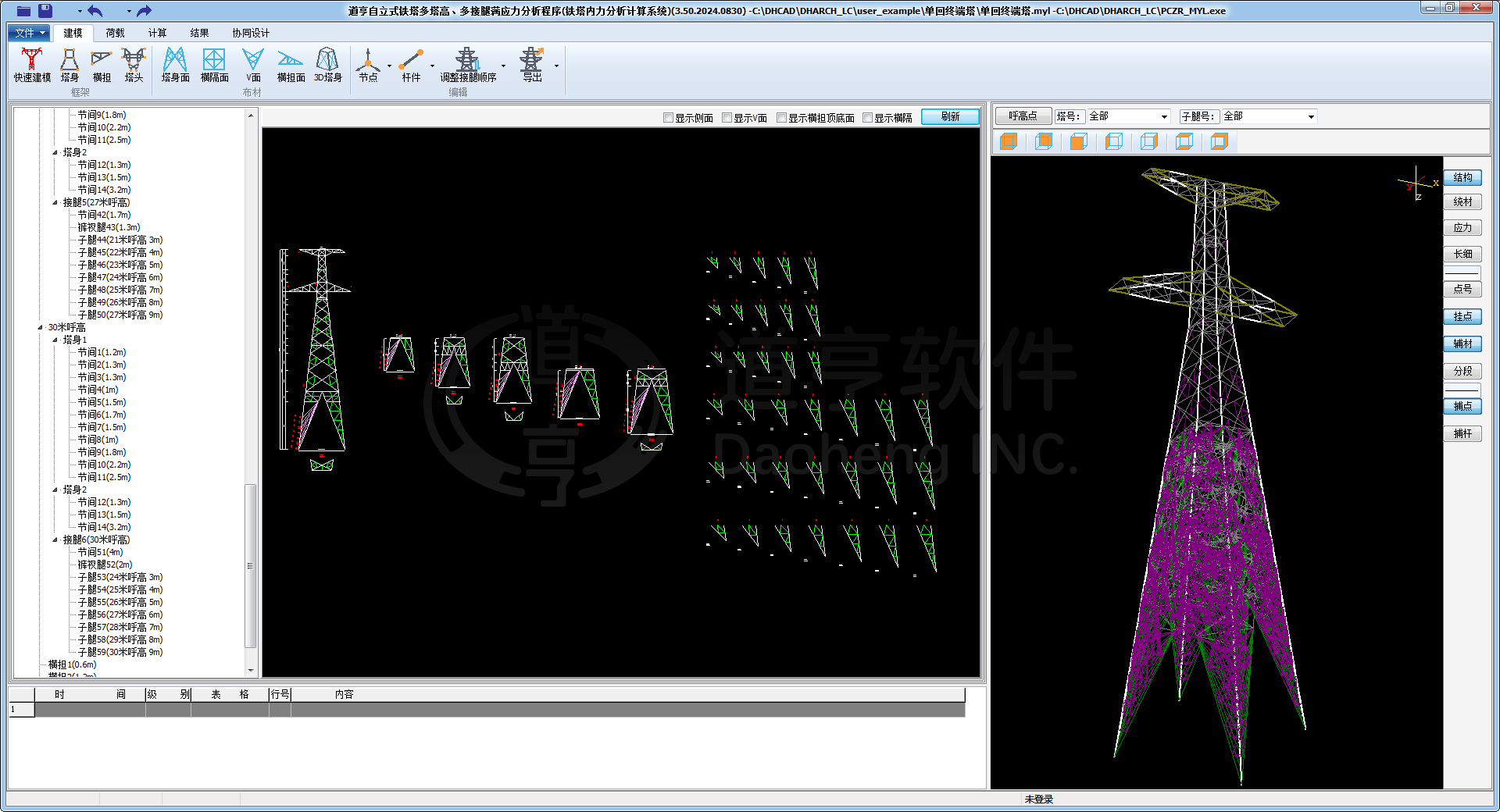Select the 塔身 tower body frame tool
1500x812 pixels.
[70, 65]
